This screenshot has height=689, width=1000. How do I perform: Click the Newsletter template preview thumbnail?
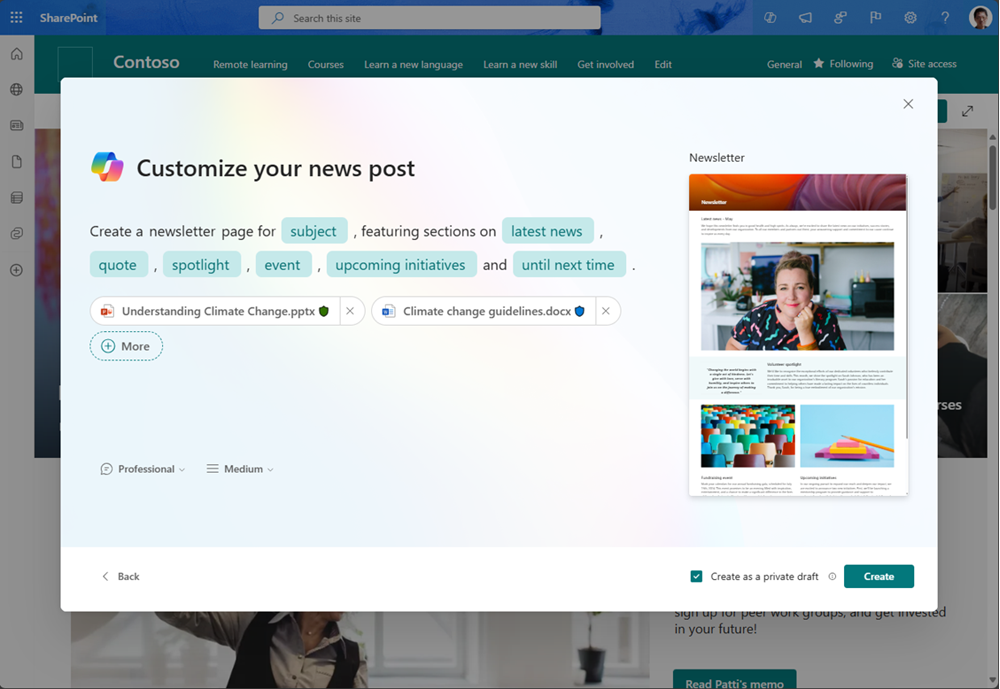798,335
